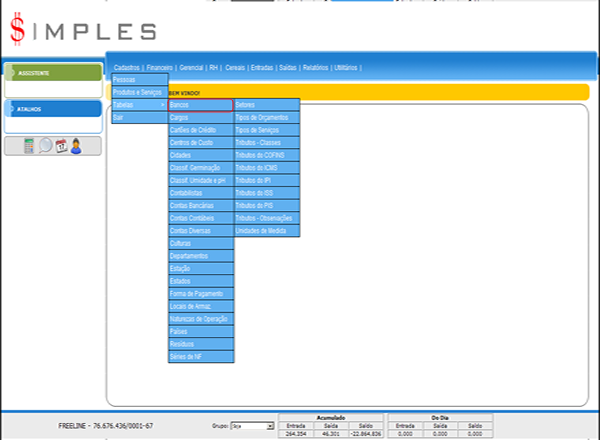The width and height of the screenshot is (600, 440).
Task: Click Produtos e Serviços menu item
Action: click(138, 92)
